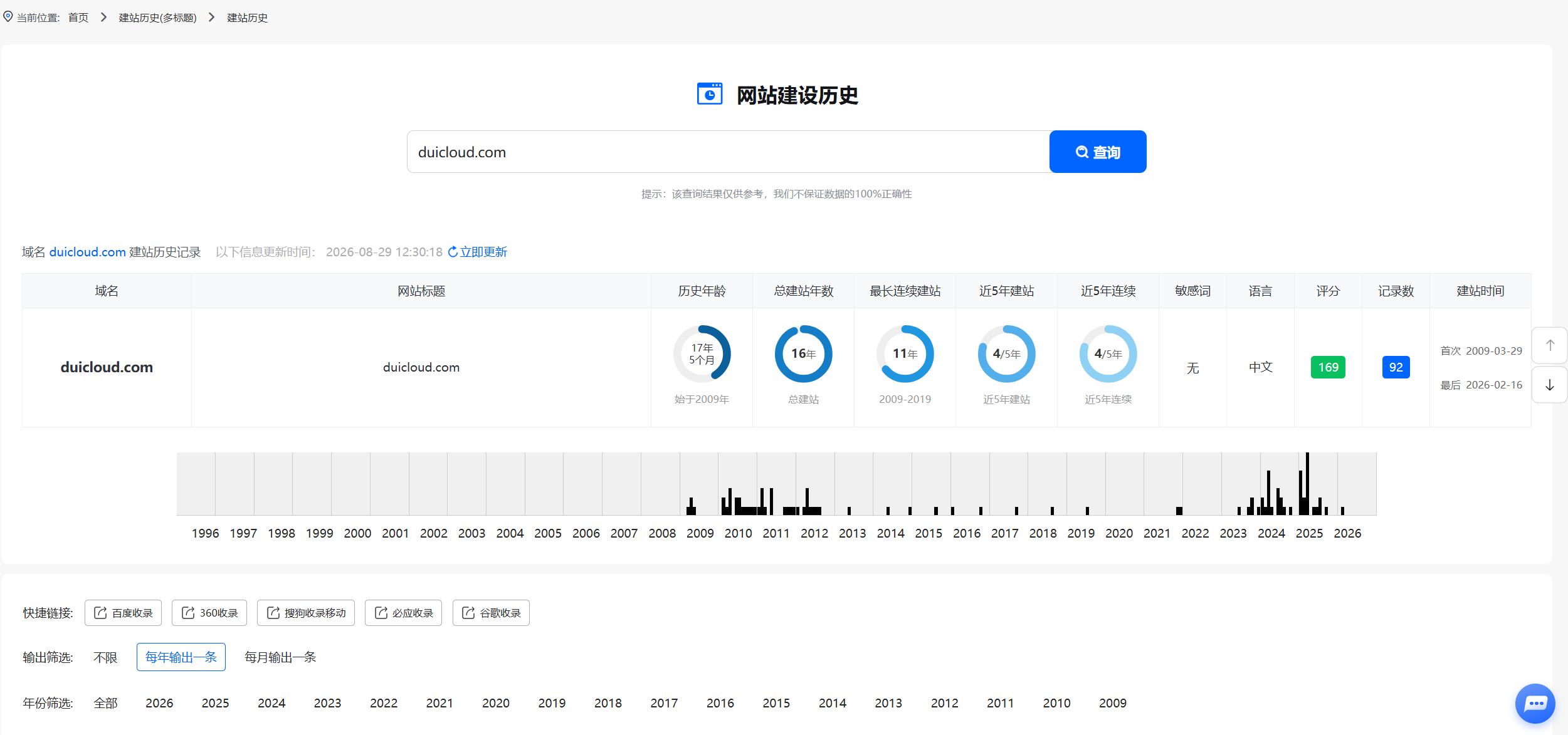Filter records by year 2010

coord(1057,703)
